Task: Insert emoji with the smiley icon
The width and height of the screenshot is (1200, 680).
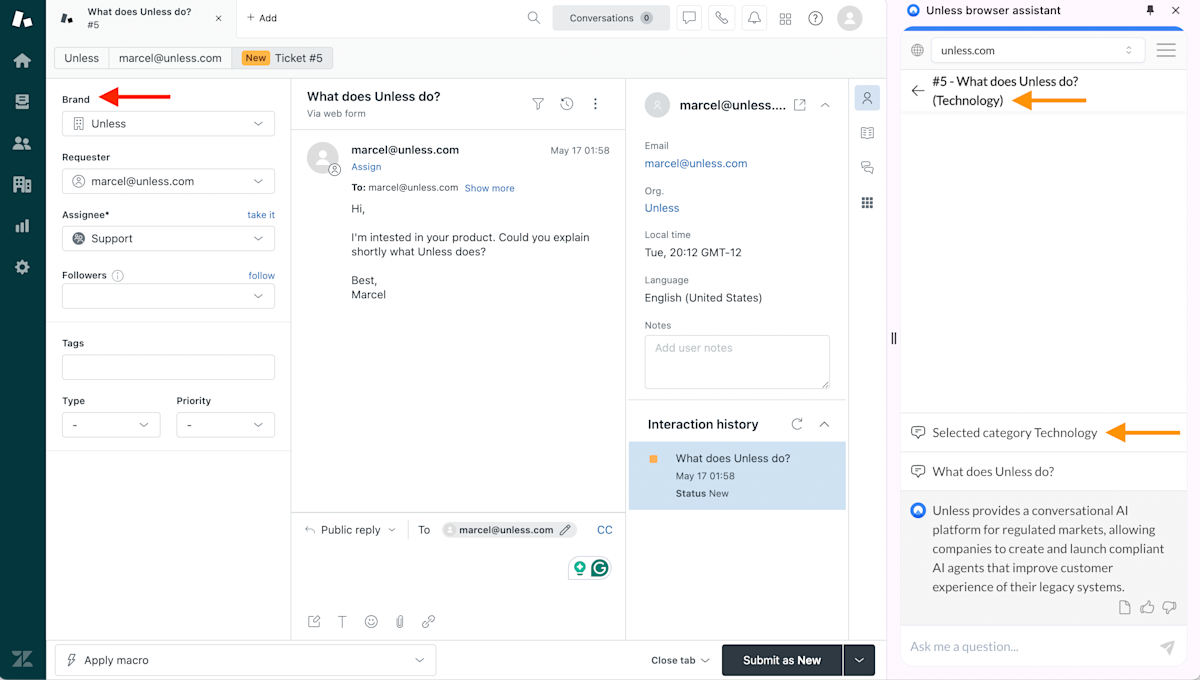Action: [371, 621]
